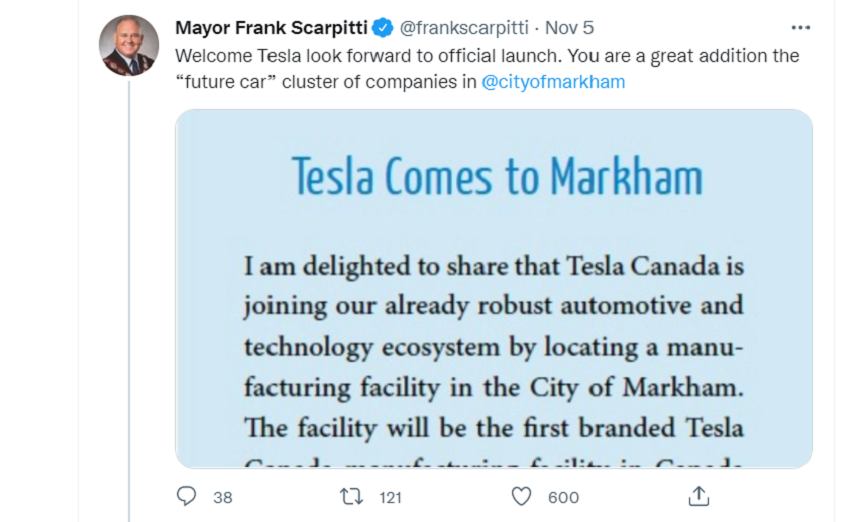Open the Tesla Comes to Markham image

(494, 288)
